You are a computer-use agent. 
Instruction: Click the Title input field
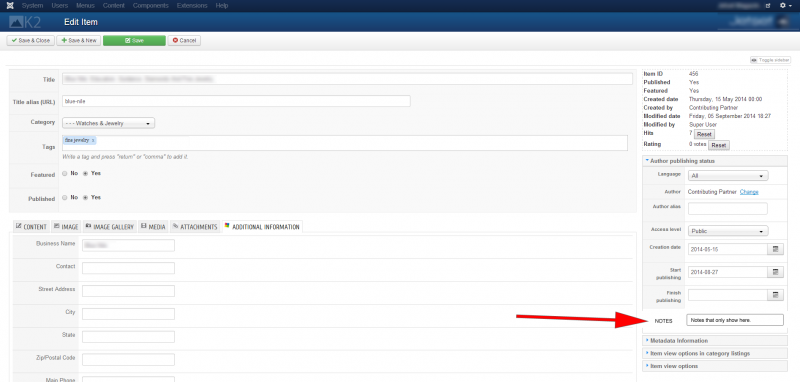point(347,79)
